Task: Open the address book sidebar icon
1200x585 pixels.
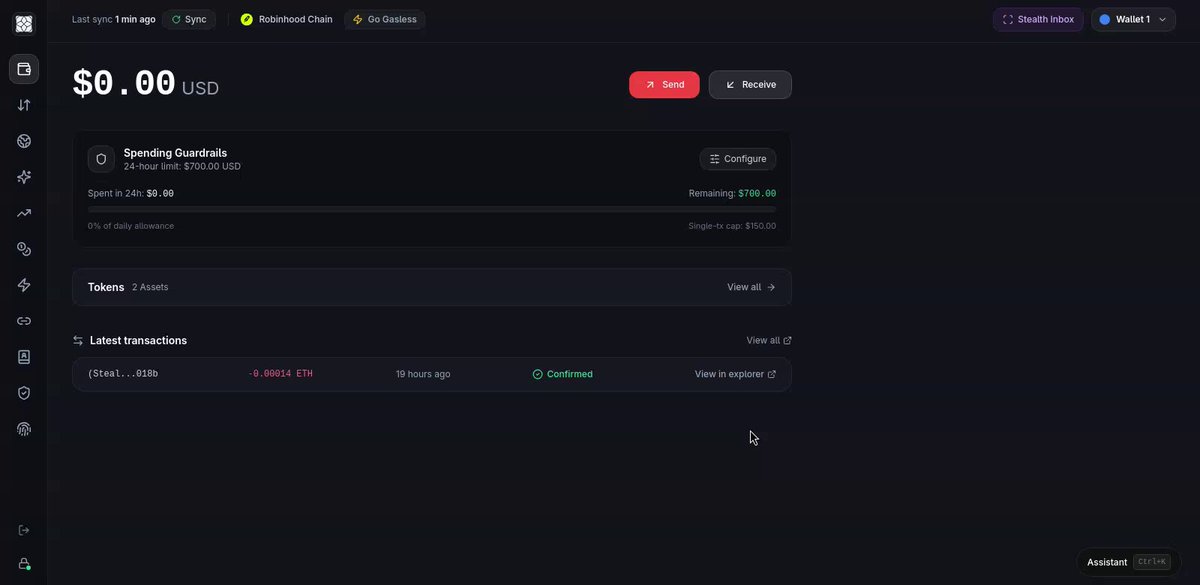Action: pyautogui.click(x=24, y=357)
